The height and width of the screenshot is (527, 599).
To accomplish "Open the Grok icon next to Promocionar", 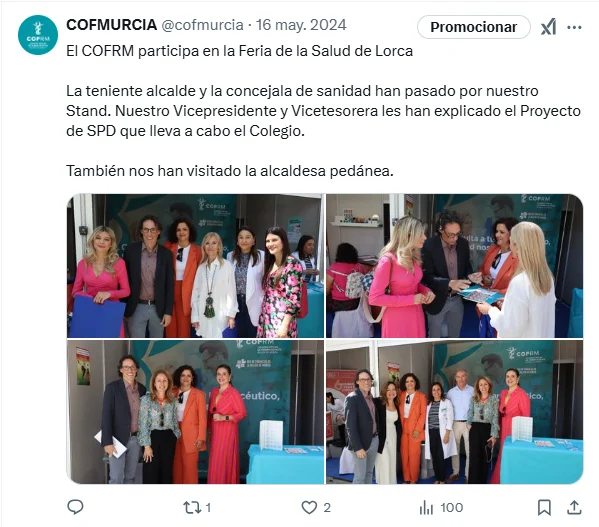I will (548, 27).
